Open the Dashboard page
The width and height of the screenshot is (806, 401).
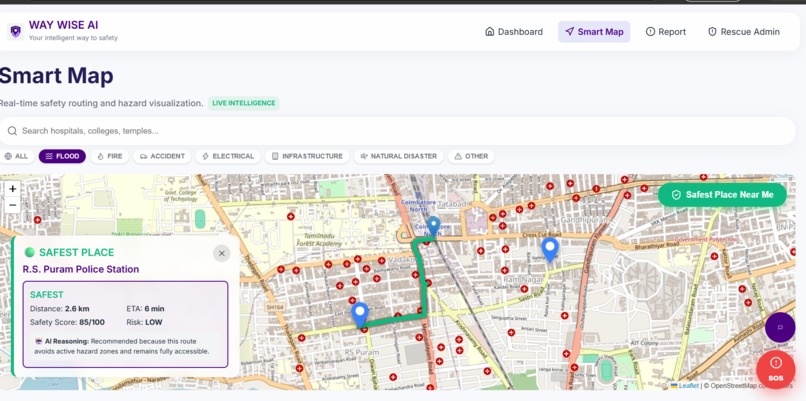(x=514, y=32)
